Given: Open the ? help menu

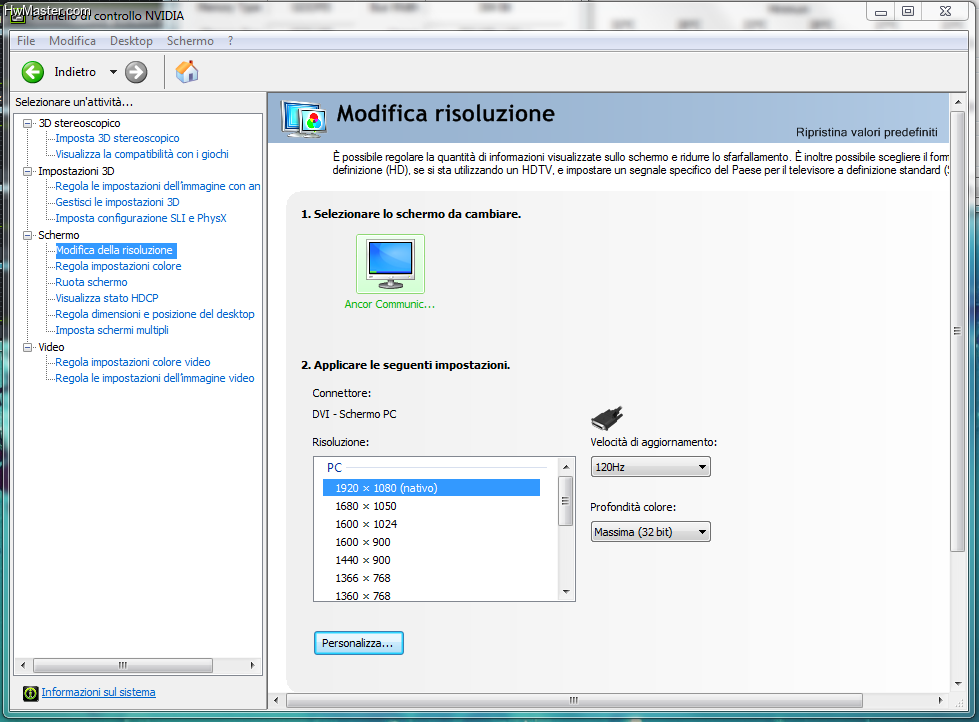Looking at the screenshot, I should click(230, 41).
